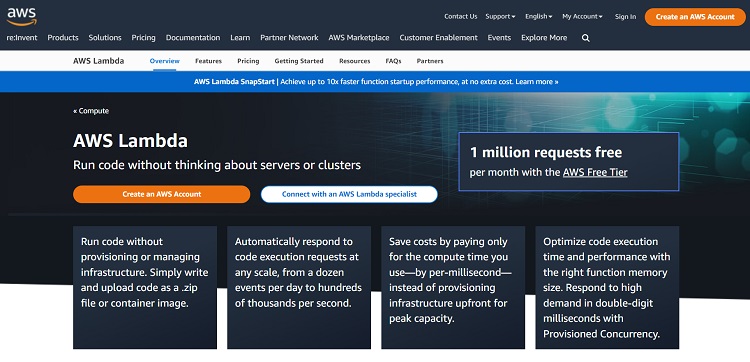This screenshot has width=750, height=362.
Task: Open the Events menu
Action: [x=499, y=38]
